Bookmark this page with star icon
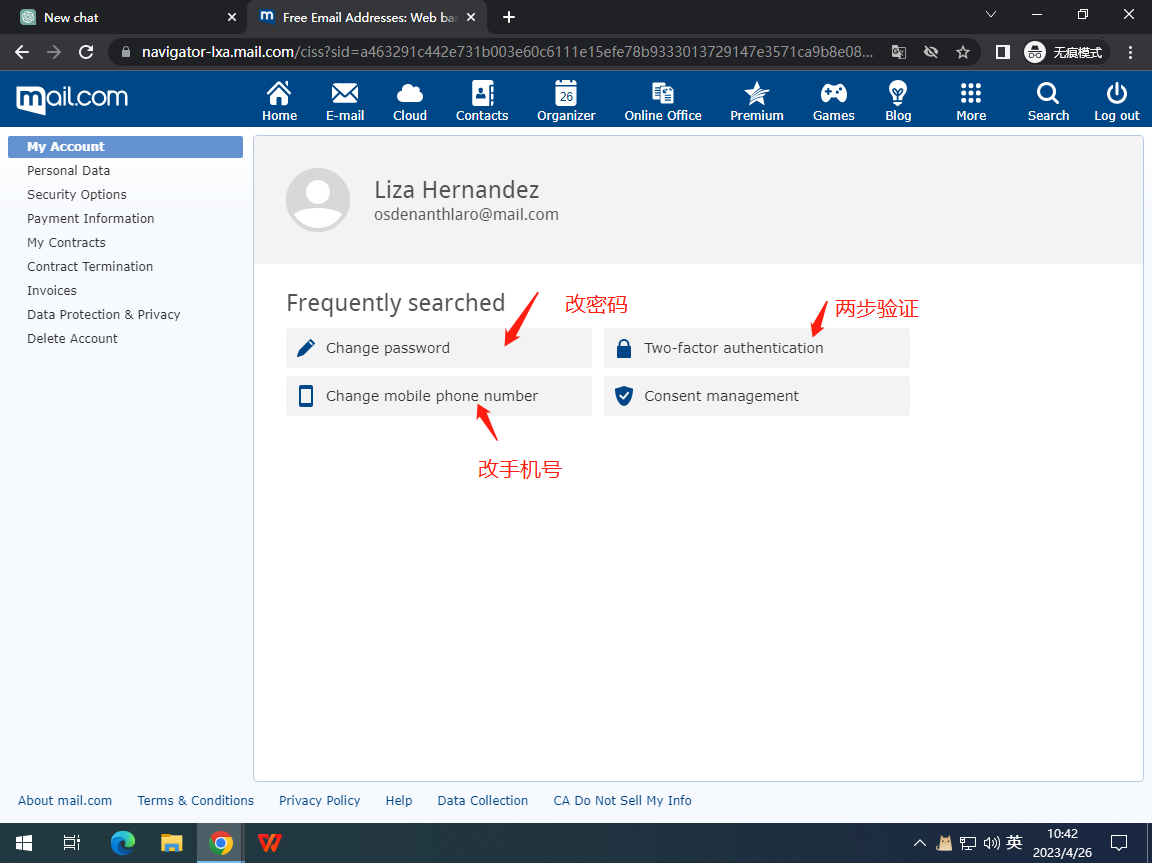Image resolution: width=1152 pixels, height=863 pixels. (x=963, y=52)
